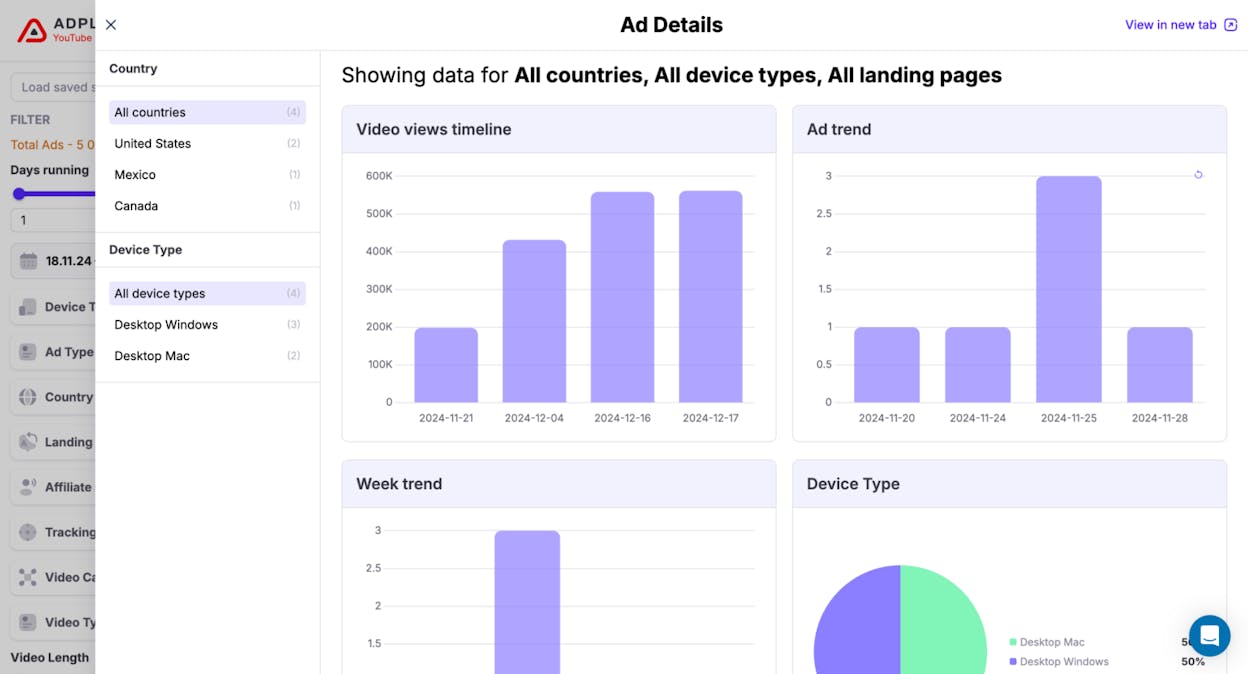Click the 2024-11-21 bar in Video views timeline

coord(446,365)
